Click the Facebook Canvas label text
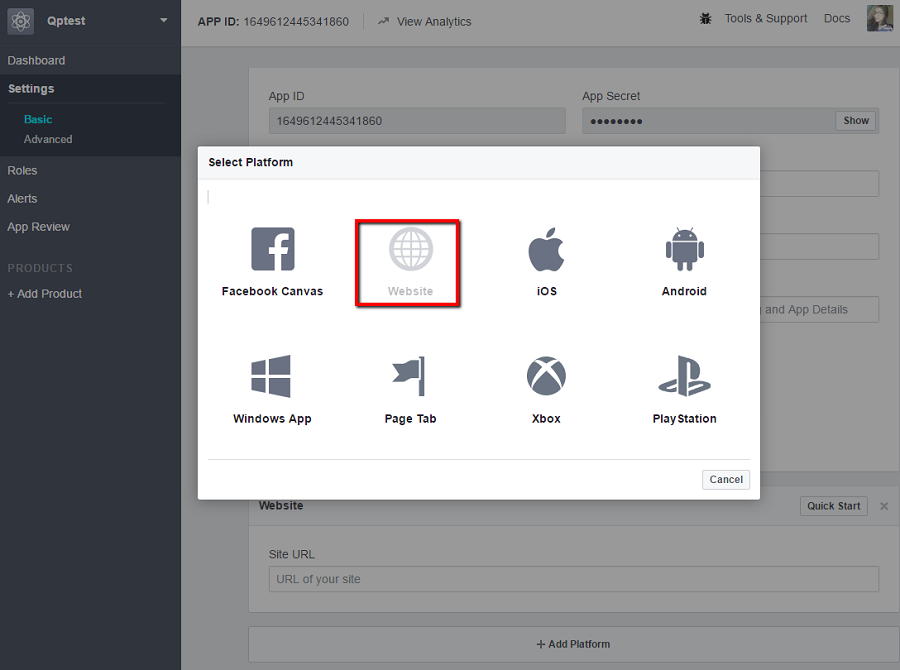900x670 pixels. [273, 291]
